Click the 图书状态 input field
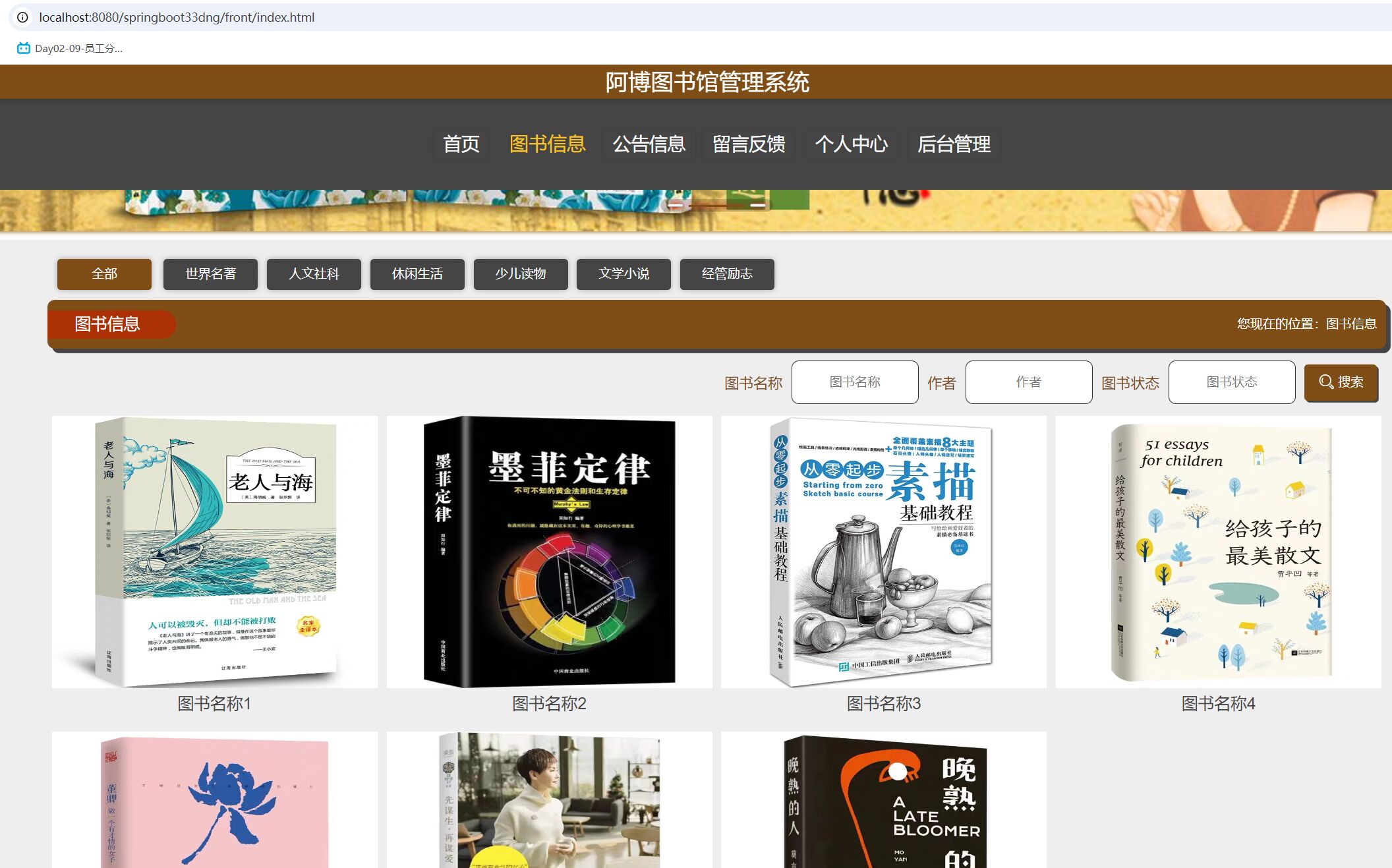The width and height of the screenshot is (1392, 868). [x=1231, y=382]
